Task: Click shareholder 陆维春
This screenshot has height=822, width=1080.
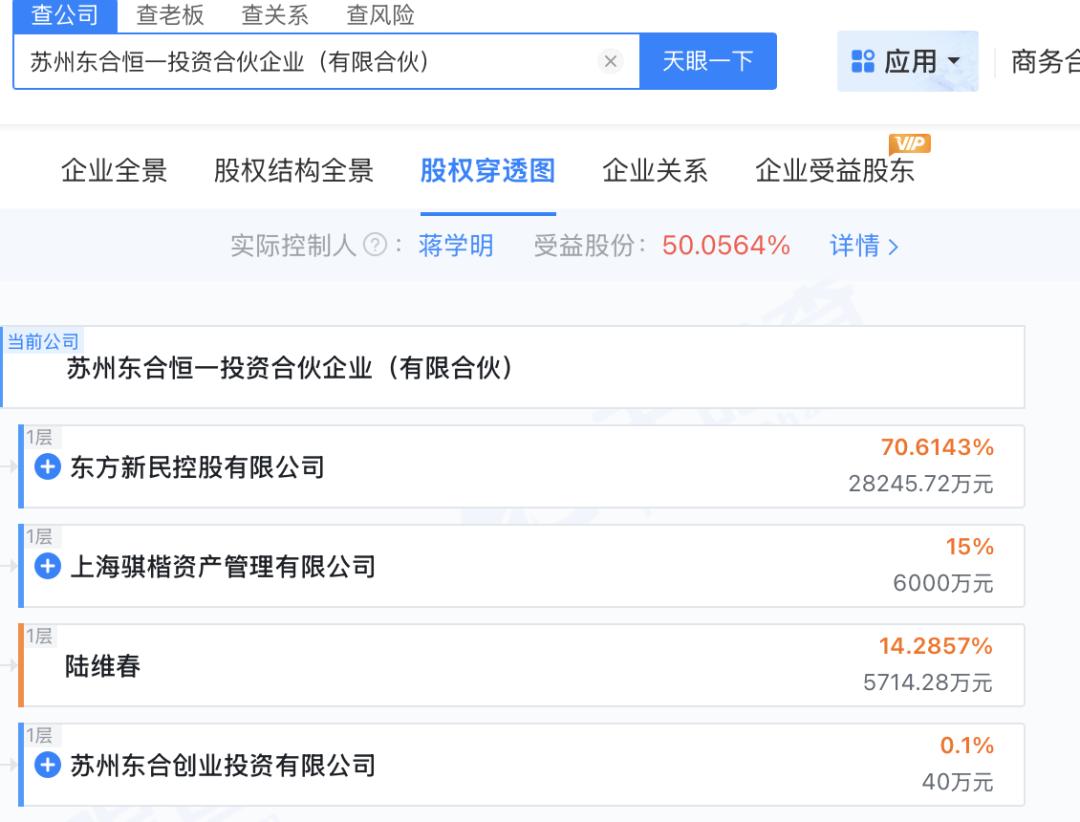Action: click(103, 666)
